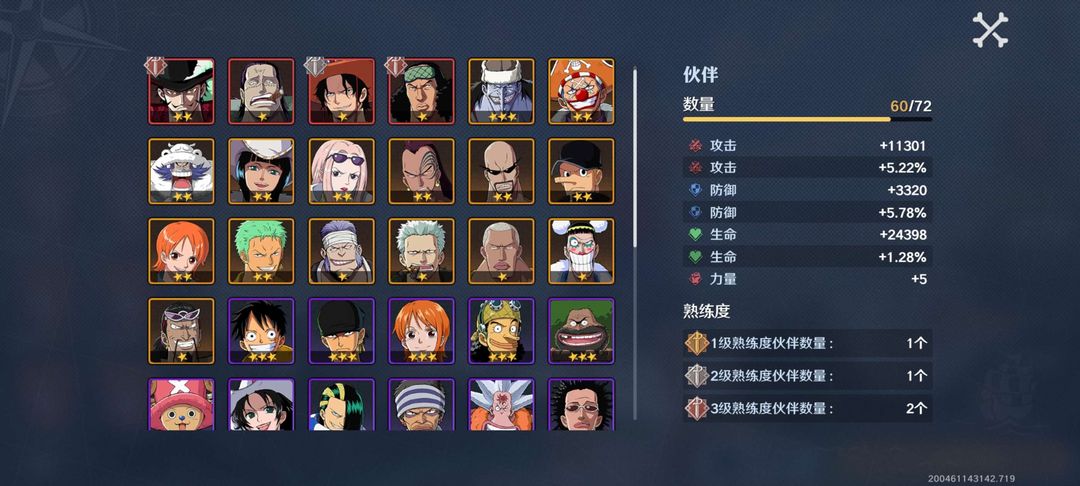The height and width of the screenshot is (486, 1080).
Task: Select Buggy the clown portrait
Action: (581, 91)
